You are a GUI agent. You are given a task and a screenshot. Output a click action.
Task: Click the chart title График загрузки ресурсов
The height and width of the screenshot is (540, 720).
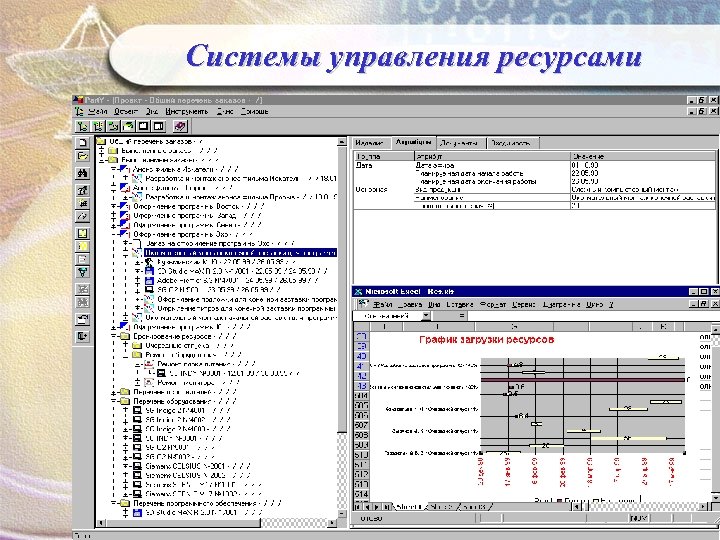486,340
